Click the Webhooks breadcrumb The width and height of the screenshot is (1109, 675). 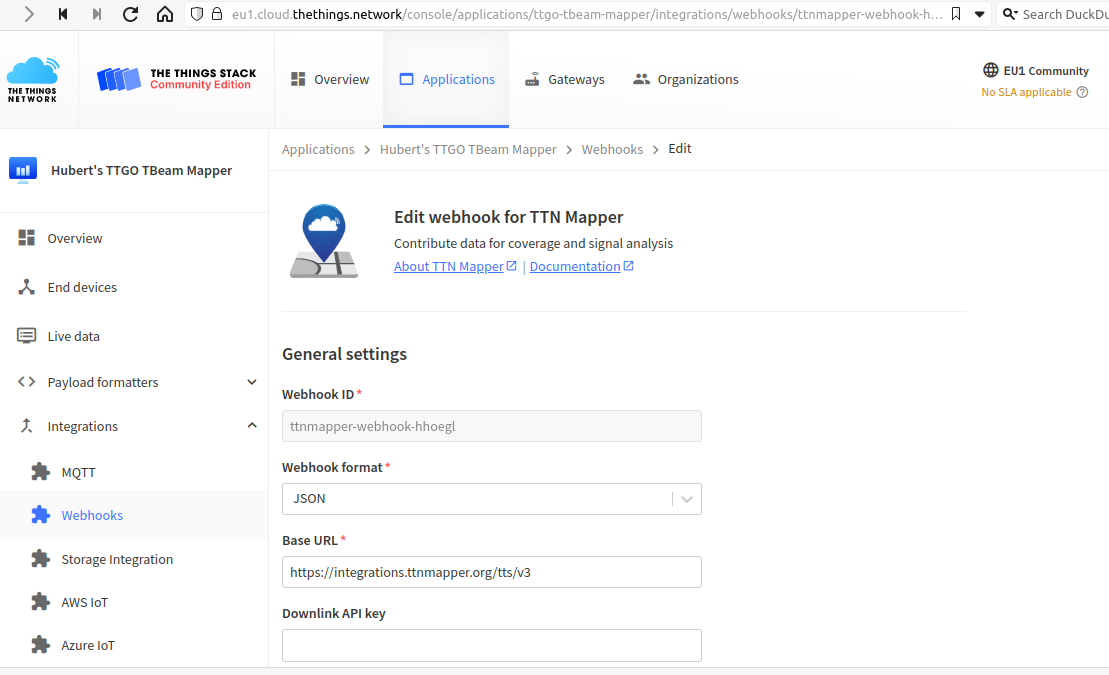pyautogui.click(x=612, y=149)
